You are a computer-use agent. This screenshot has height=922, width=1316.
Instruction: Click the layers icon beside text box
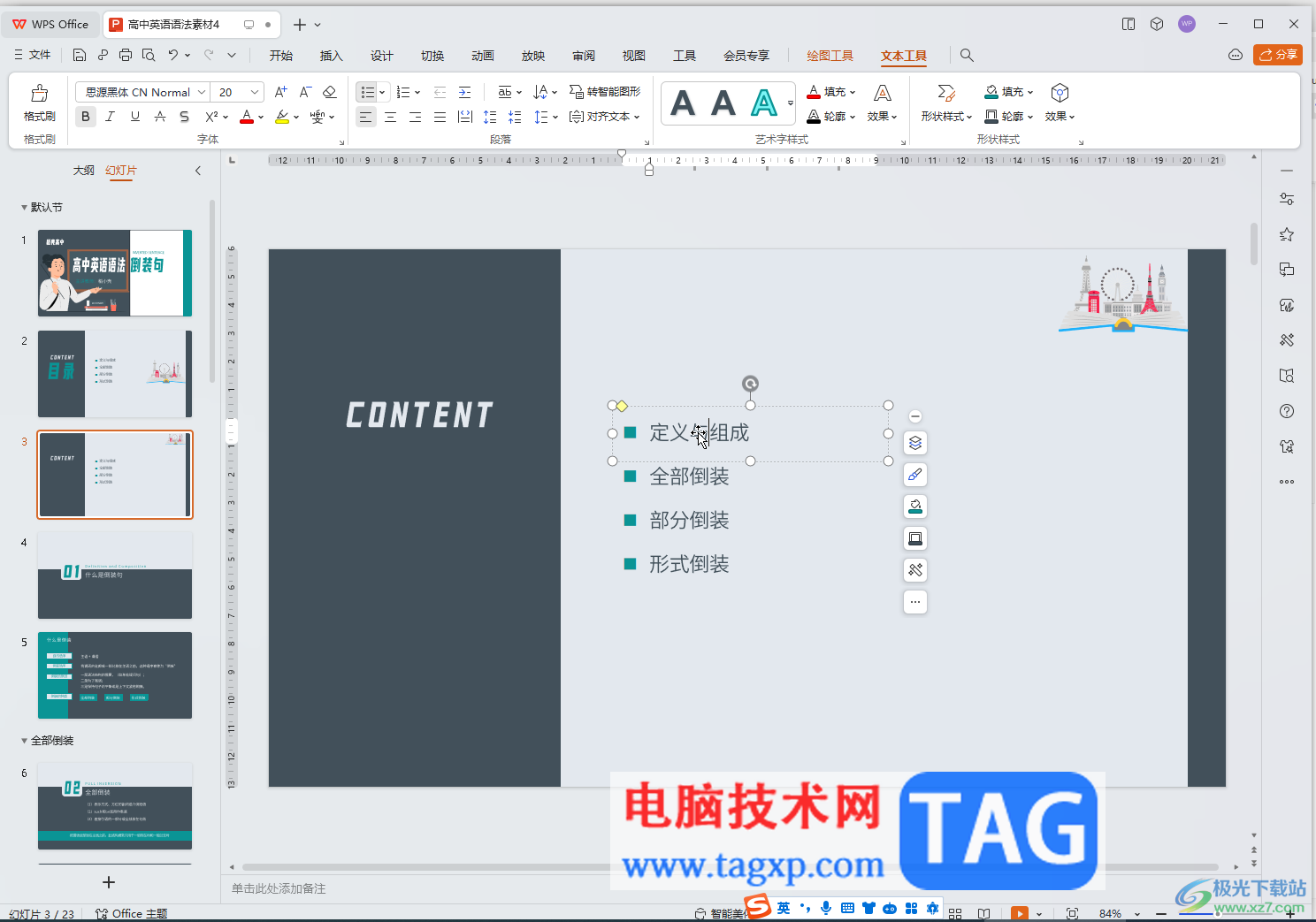pyautogui.click(x=915, y=443)
